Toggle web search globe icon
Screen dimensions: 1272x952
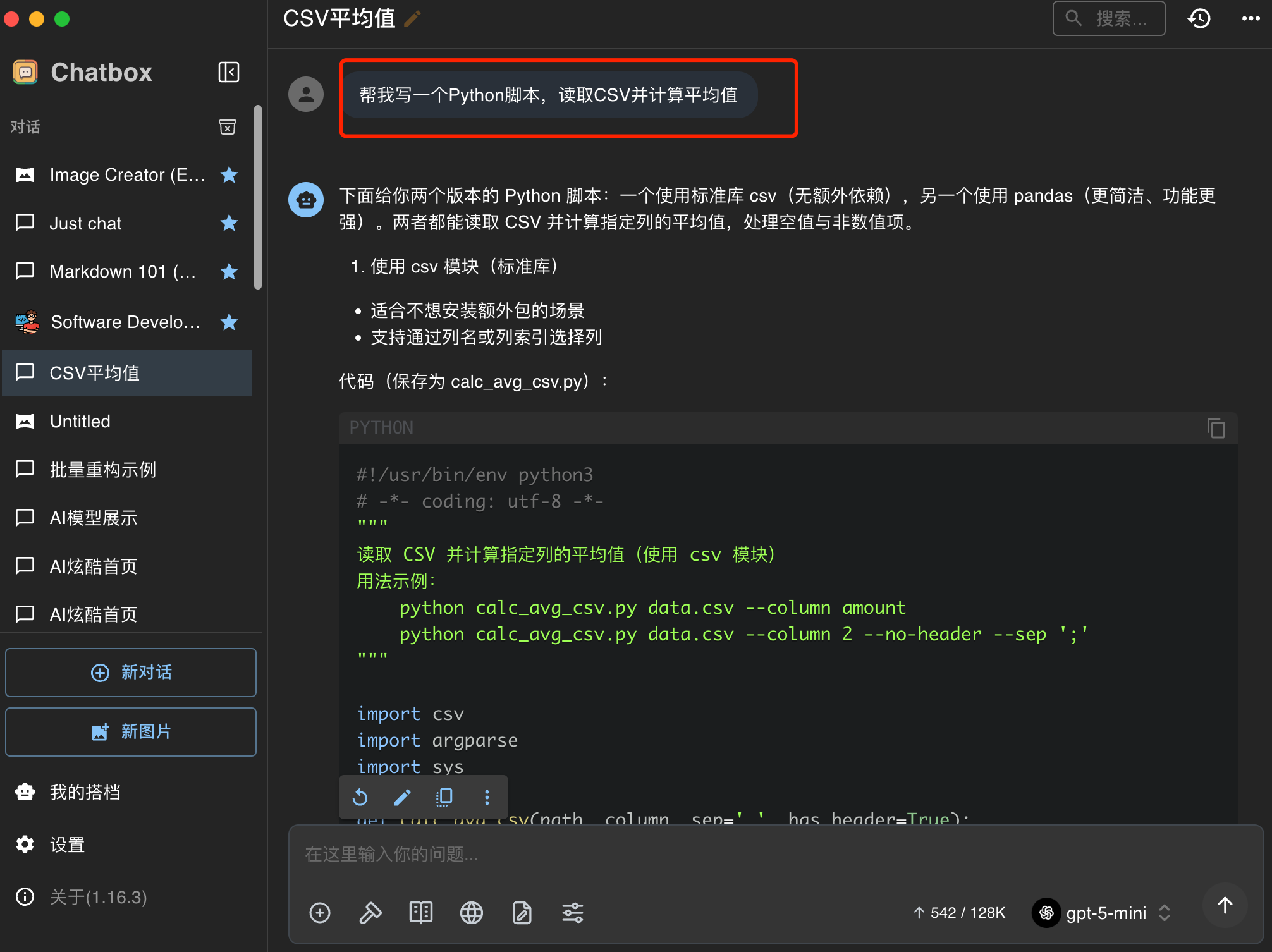pyautogui.click(x=472, y=913)
